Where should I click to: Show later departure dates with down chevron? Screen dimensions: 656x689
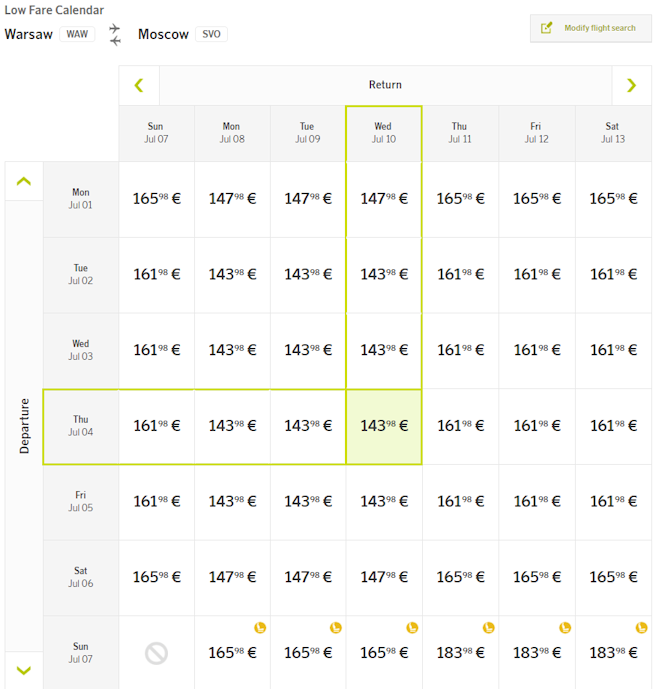click(24, 670)
